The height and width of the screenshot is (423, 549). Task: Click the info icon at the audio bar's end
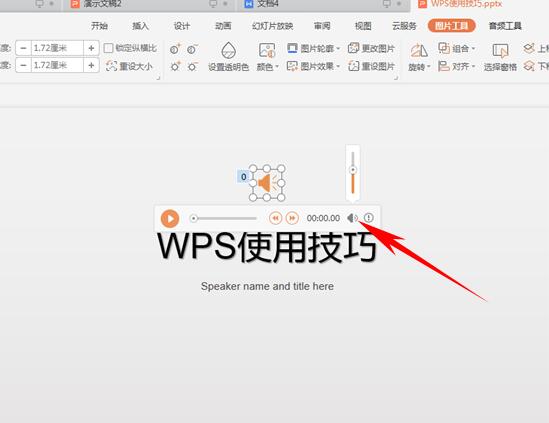click(368, 218)
